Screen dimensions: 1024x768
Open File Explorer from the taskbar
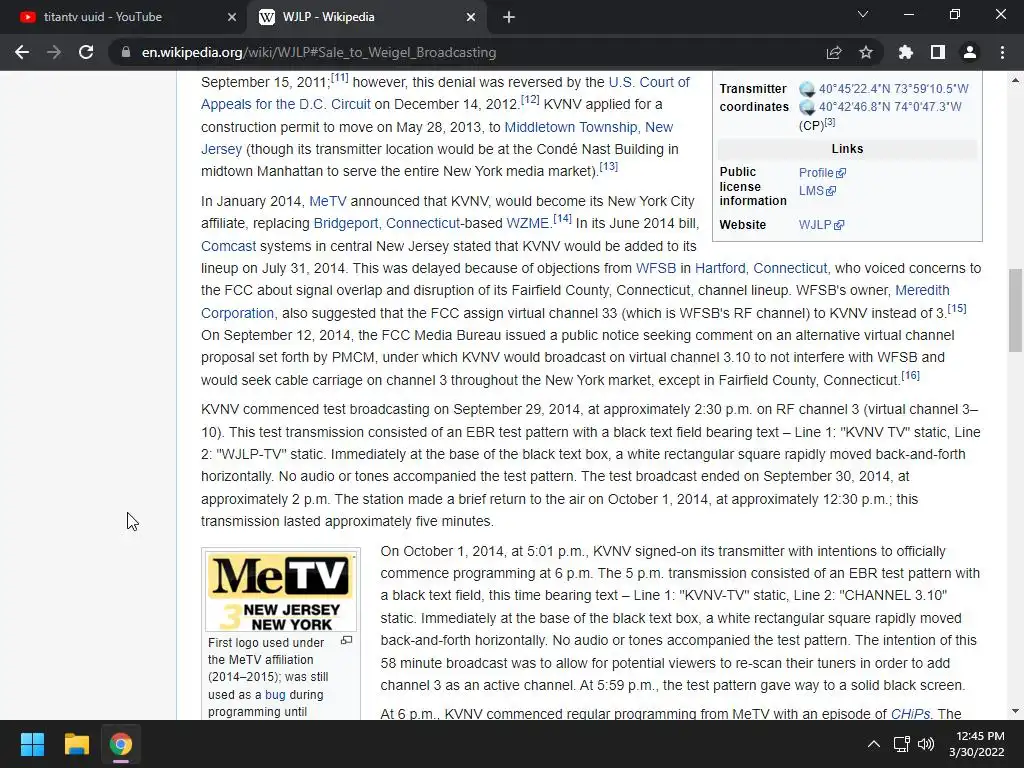tap(76, 744)
